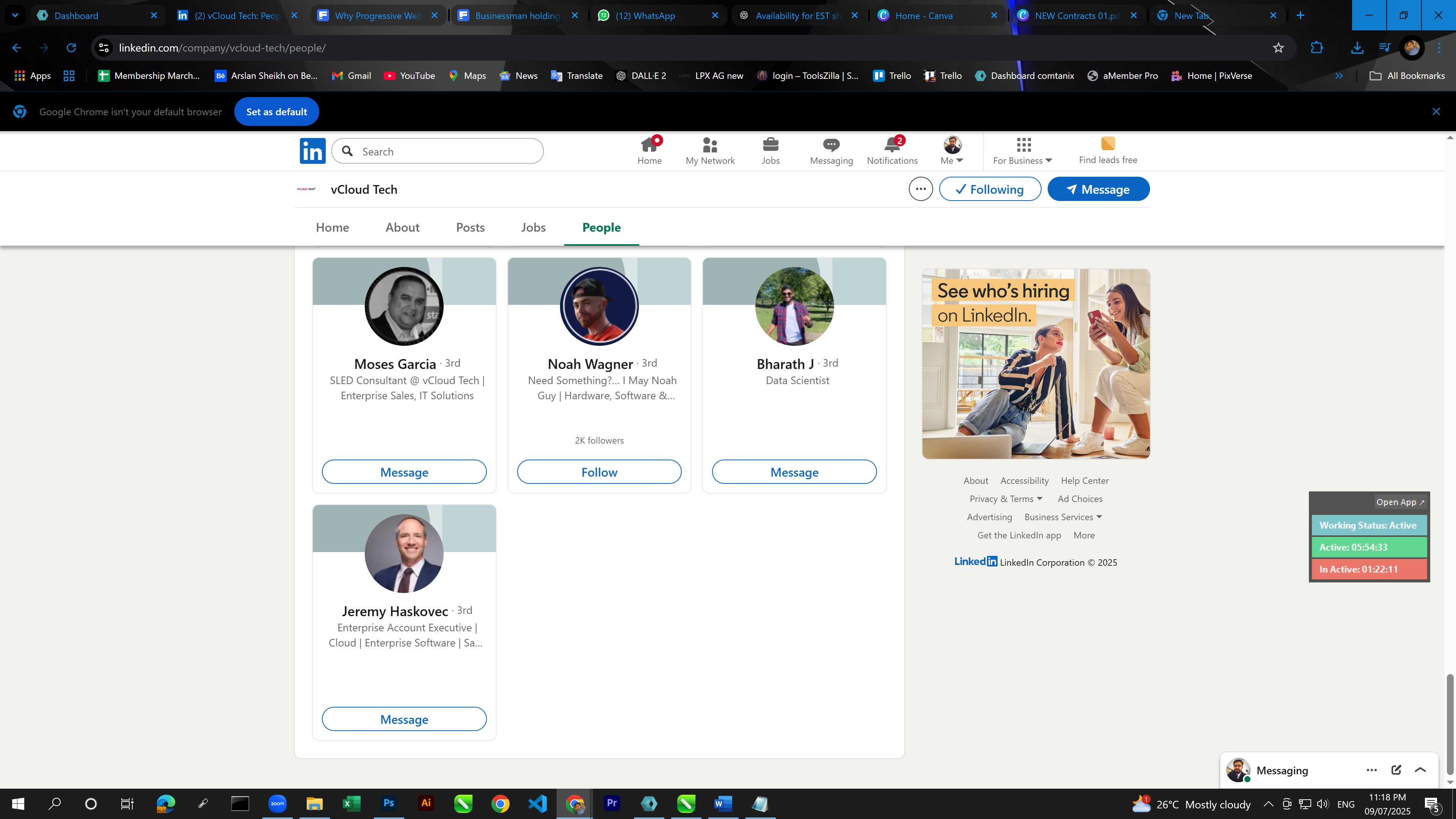Open Bharath J's profile photo
Screen dimensions: 1456x819
(794, 306)
